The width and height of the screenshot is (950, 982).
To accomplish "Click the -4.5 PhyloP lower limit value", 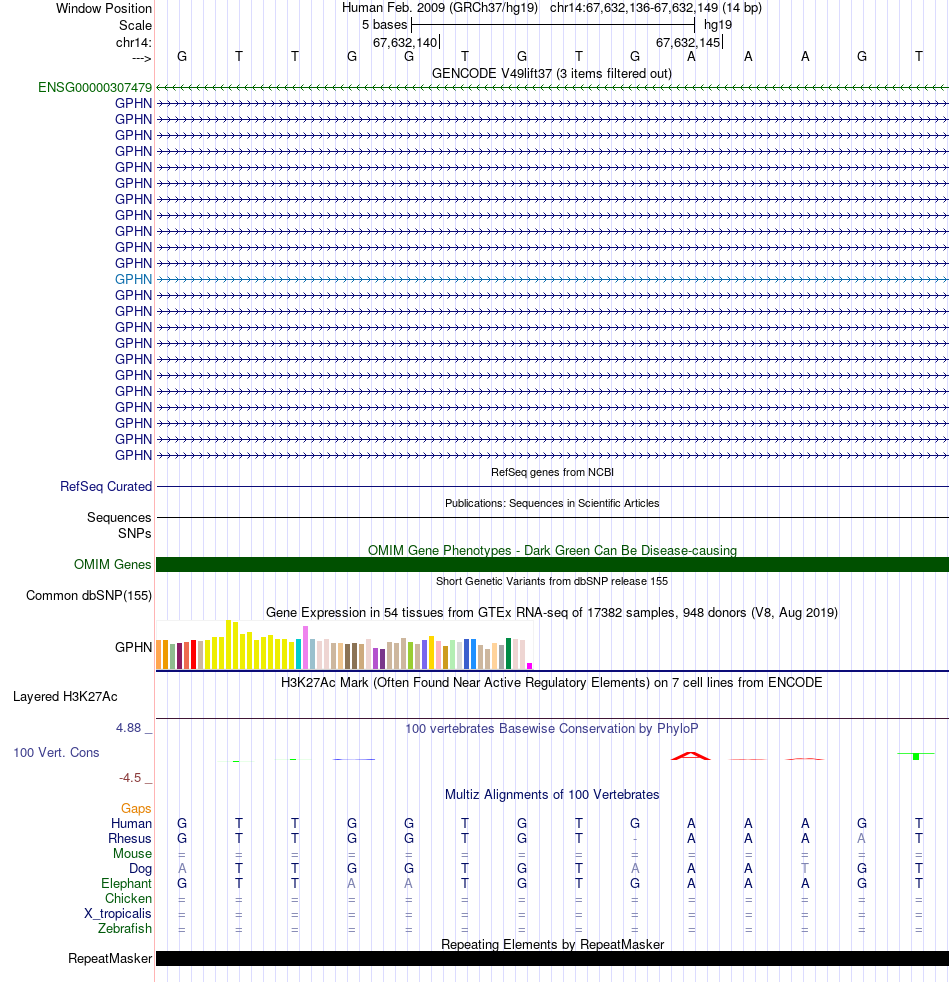I will 130,778.
